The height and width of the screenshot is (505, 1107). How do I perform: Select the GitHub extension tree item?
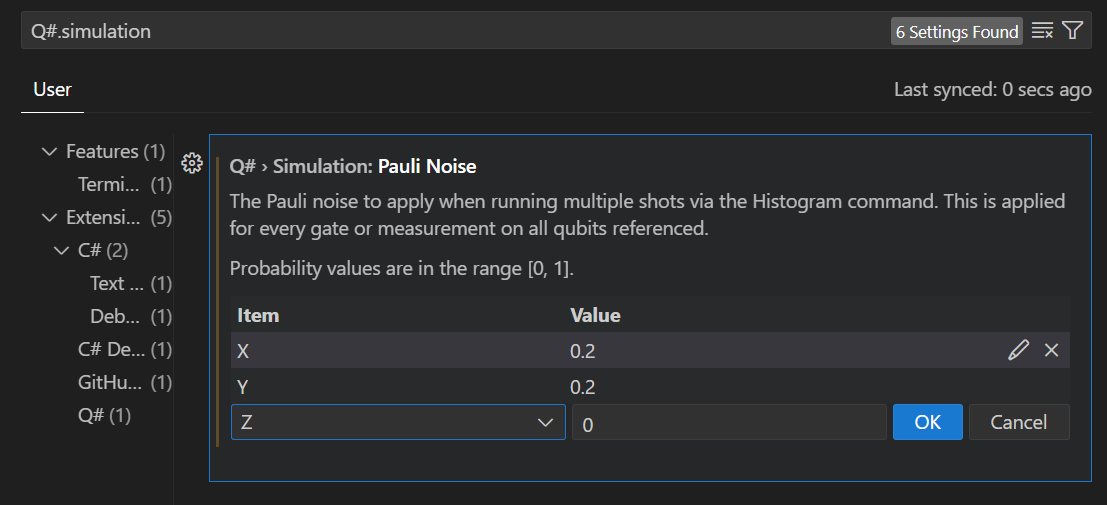(x=111, y=382)
